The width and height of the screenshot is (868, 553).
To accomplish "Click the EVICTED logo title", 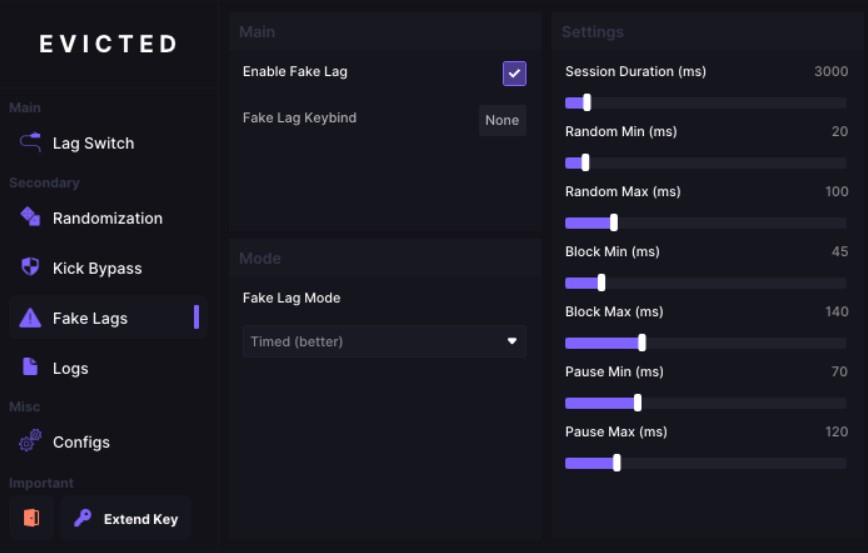I will pyautogui.click(x=108, y=44).
